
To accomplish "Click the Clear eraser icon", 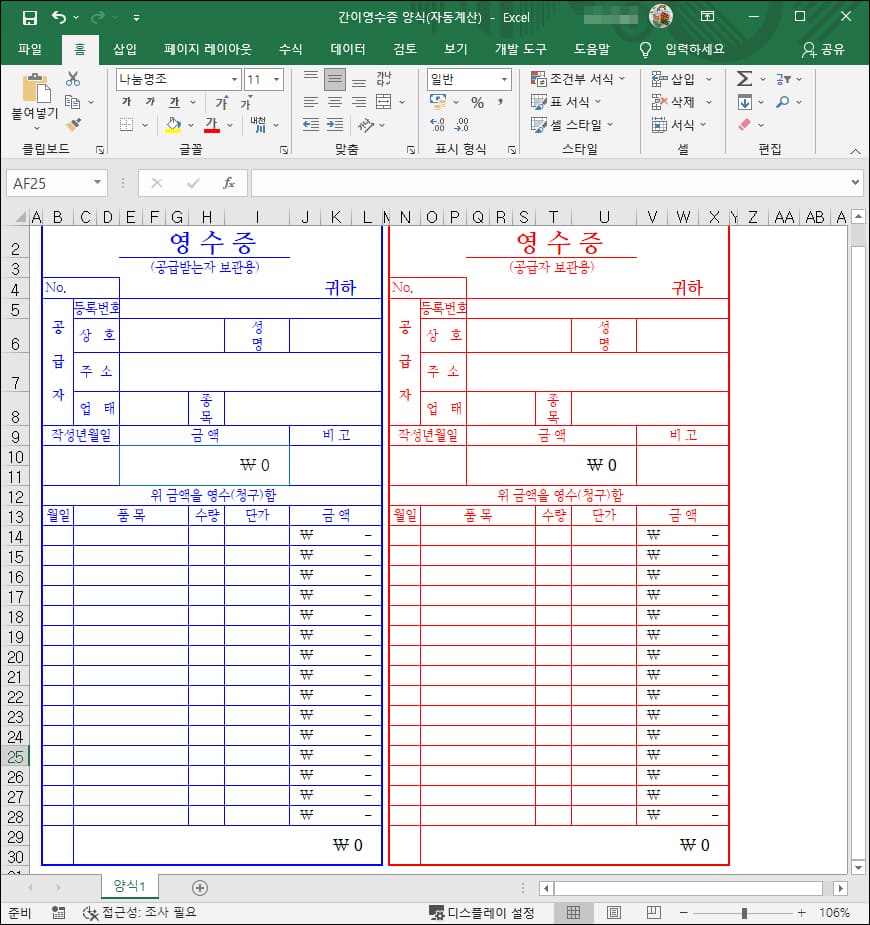I will coord(745,124).
